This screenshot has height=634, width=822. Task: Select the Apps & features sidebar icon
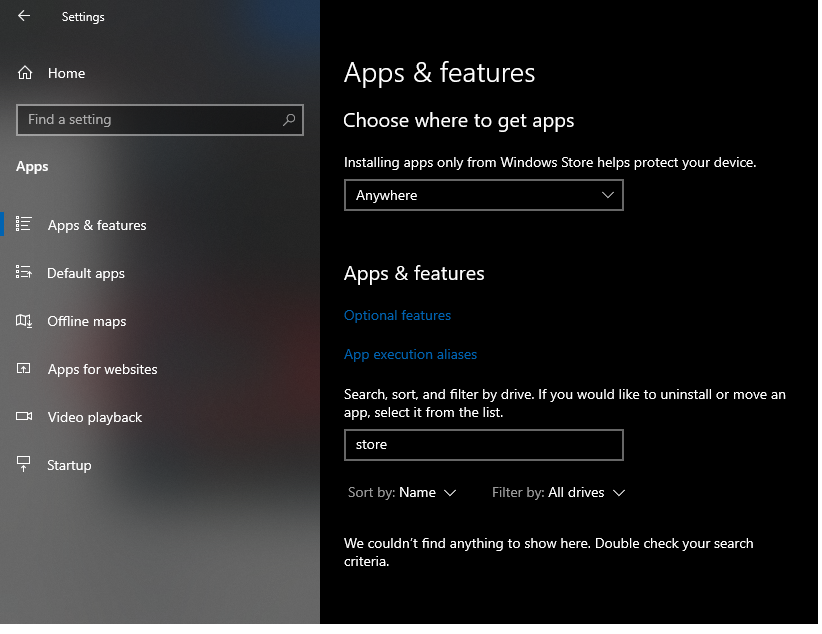coord(26,224)
